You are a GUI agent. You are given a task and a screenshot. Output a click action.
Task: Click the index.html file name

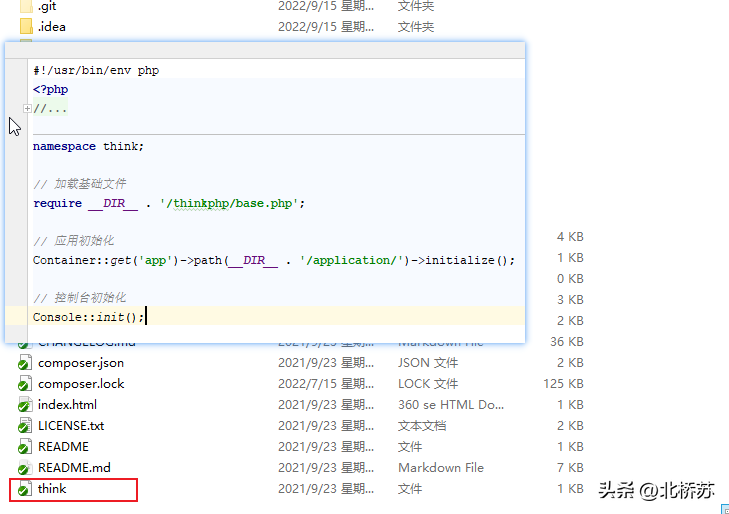point(67,405)
